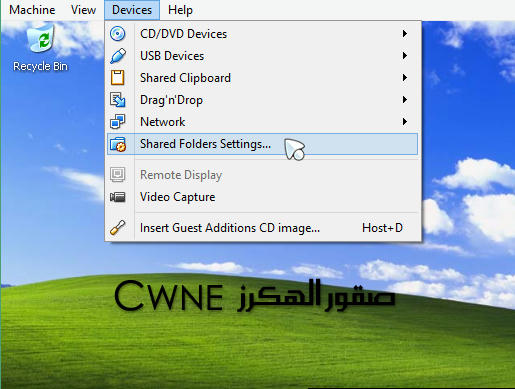
Task: Click the USB Devices plug icon
Action: [118, 56]
